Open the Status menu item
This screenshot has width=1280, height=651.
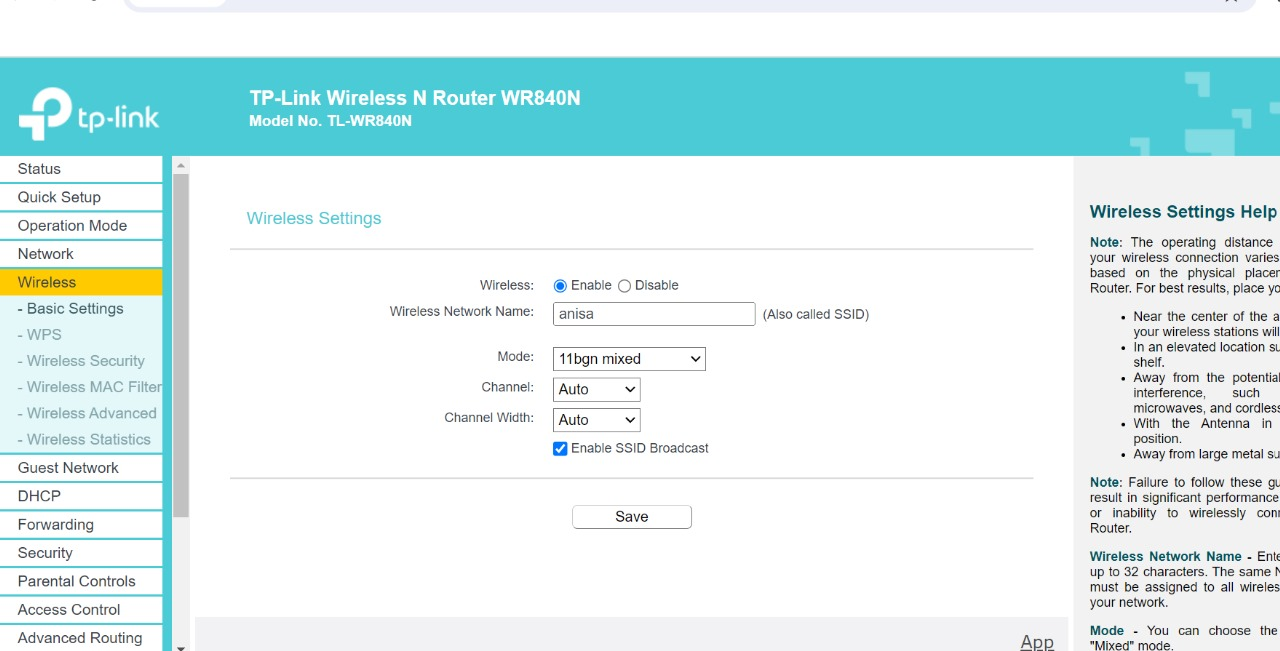(81, 169)
